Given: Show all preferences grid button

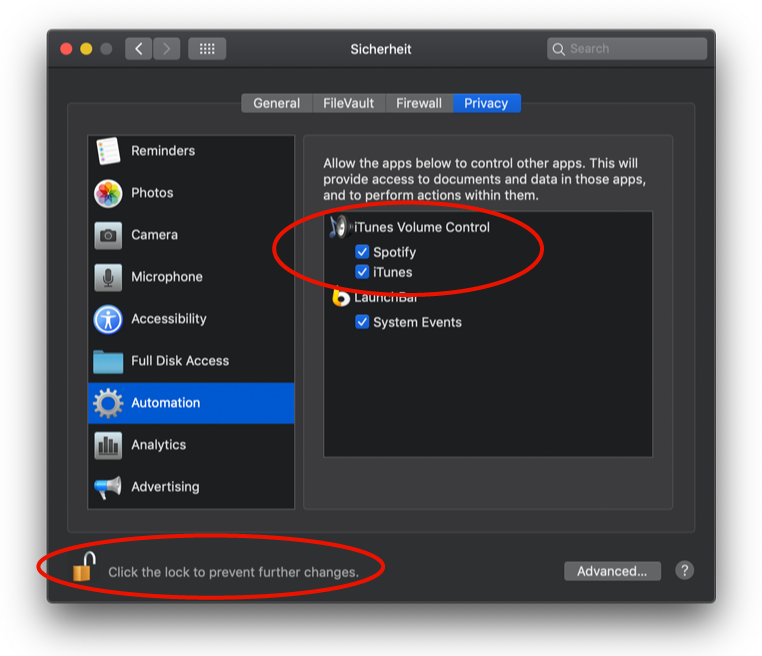Looking at the screenshot, I should [x=207, y=49].
